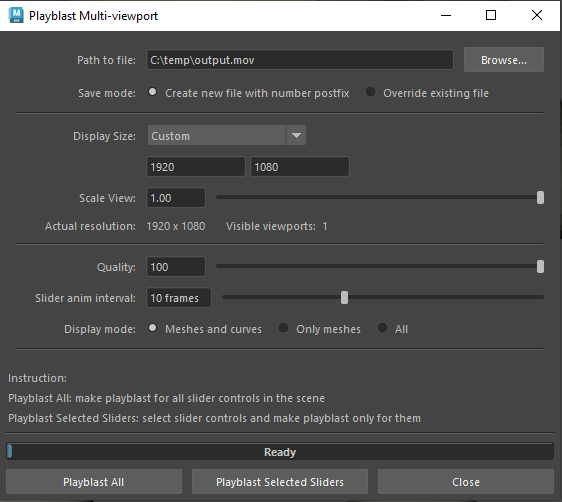
Task: Click the Browse... button
Action: [504, 60]
